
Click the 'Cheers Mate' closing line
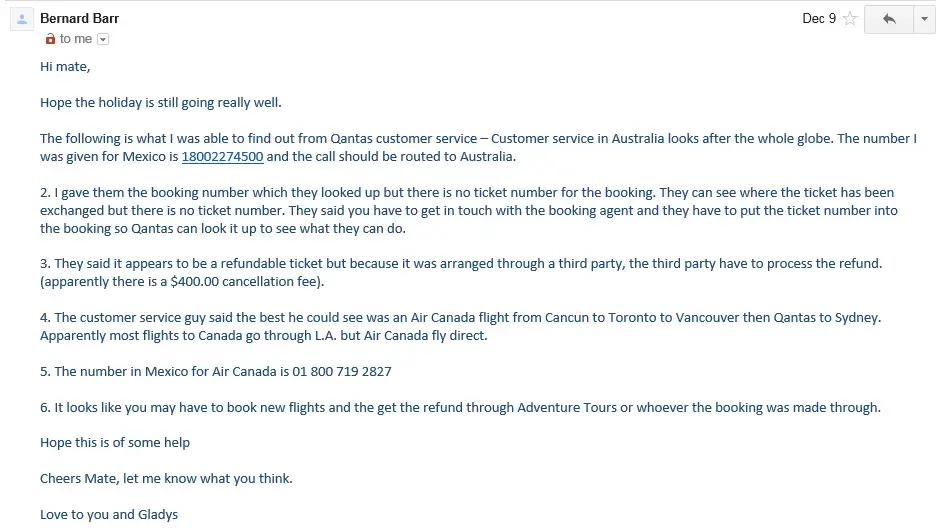(x=166, y=479)
